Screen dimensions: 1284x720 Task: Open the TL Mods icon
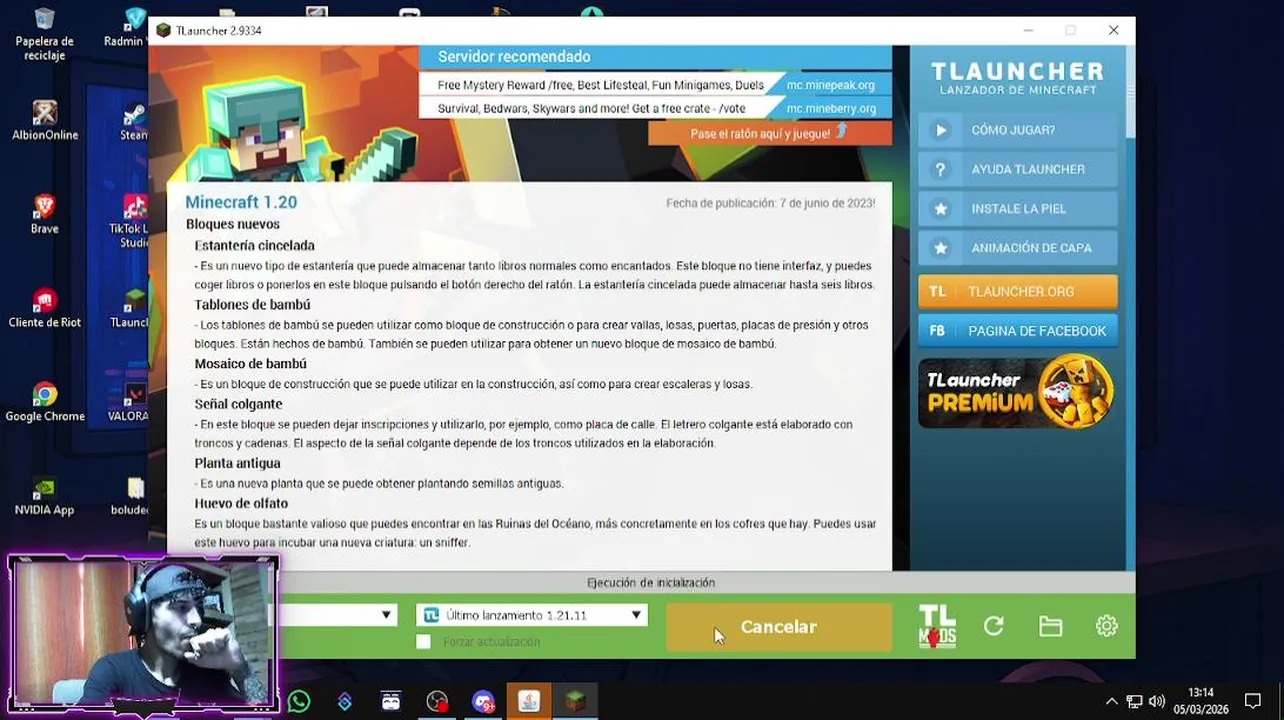pyautogui.click(x=937, y=626)
